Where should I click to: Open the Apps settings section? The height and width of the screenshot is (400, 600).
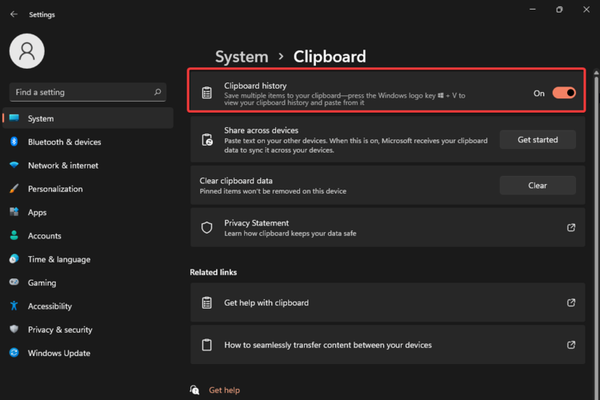[37, 212]
